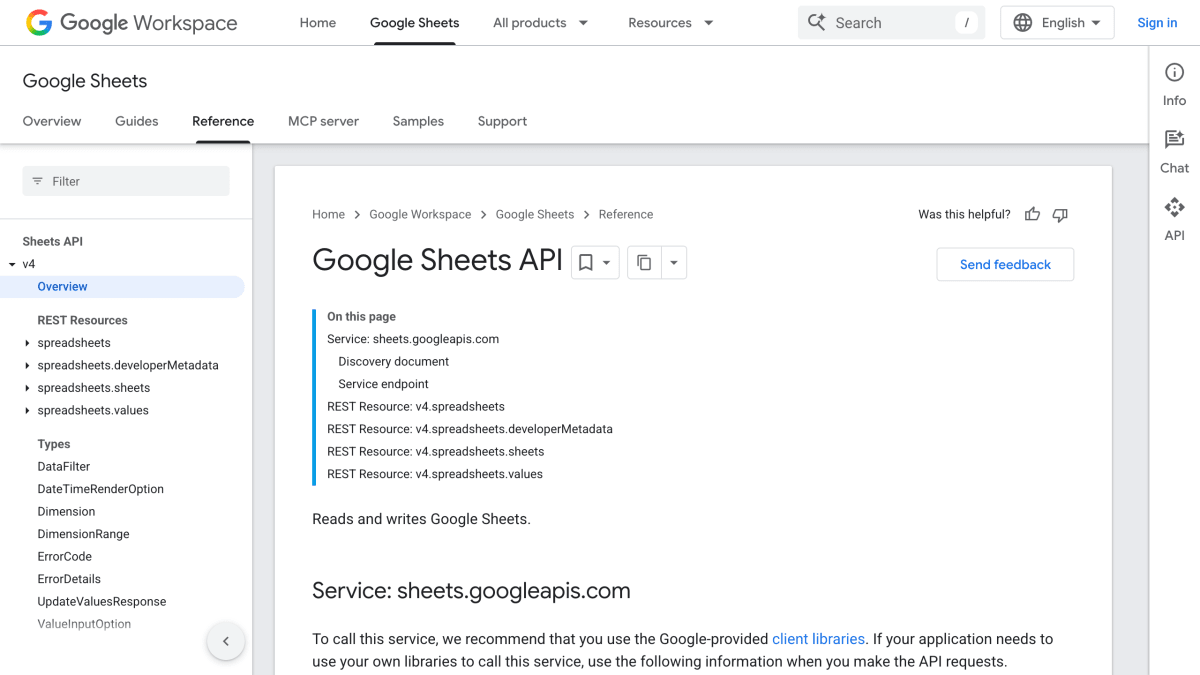Viewport: 1200px width, 675px height.
Task: Click the filter lines icon in sidebar
Action: point(38,181)
